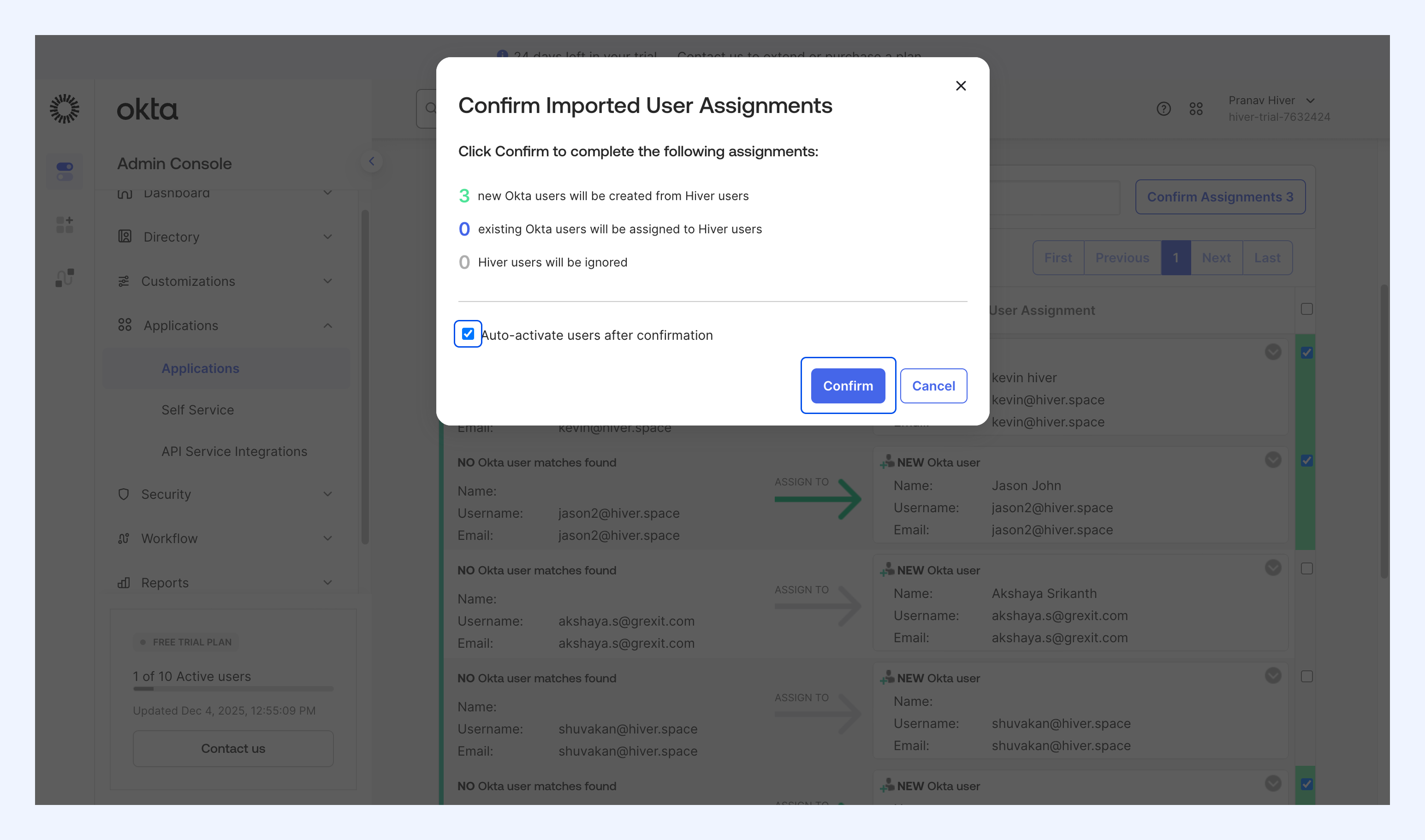Screen dimensions: 1425x840
Task: Expand the Security section chevron
Action: coord(328,494)
